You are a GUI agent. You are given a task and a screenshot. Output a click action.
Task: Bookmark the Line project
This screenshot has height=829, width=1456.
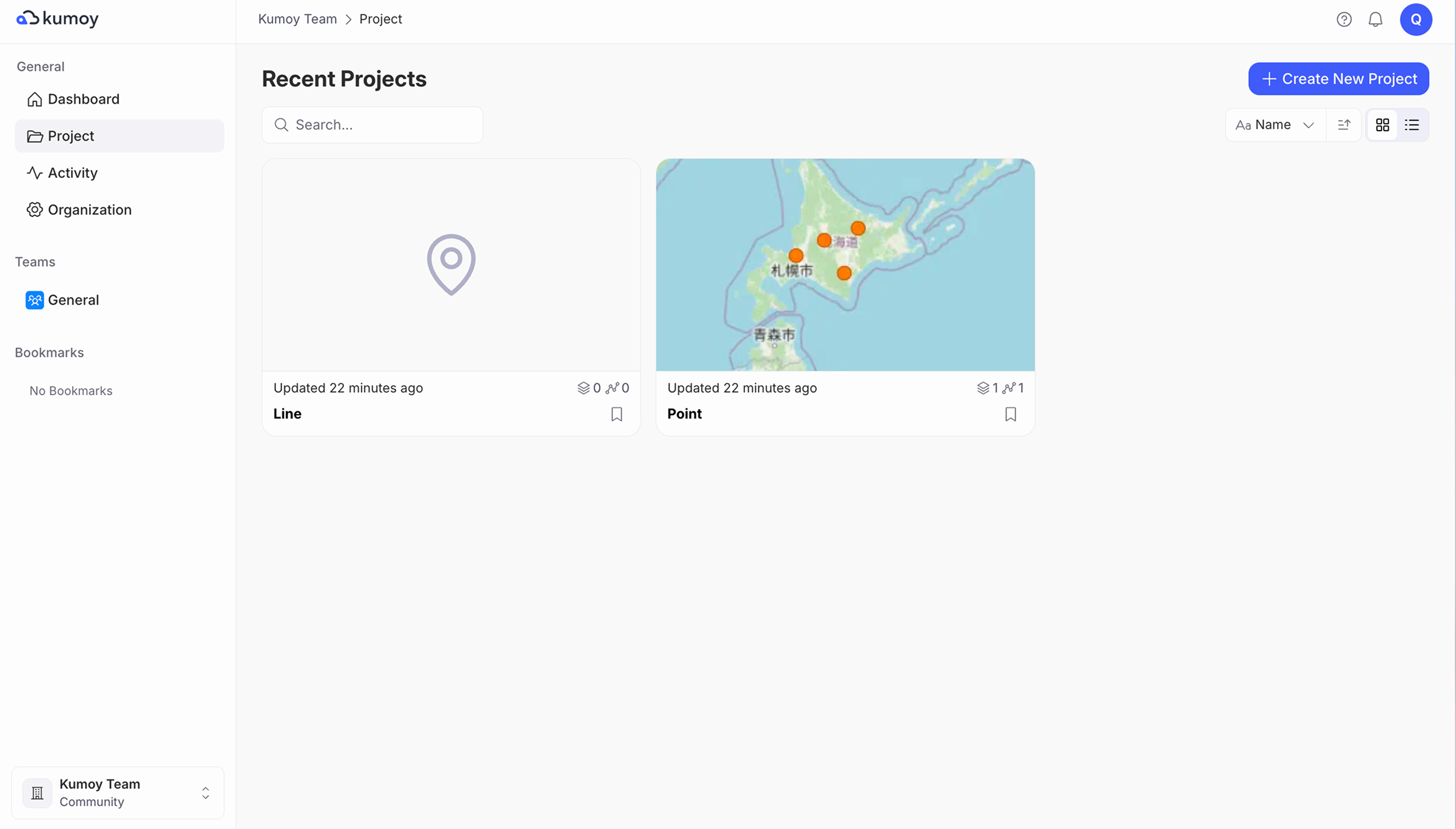coord(616,414)
